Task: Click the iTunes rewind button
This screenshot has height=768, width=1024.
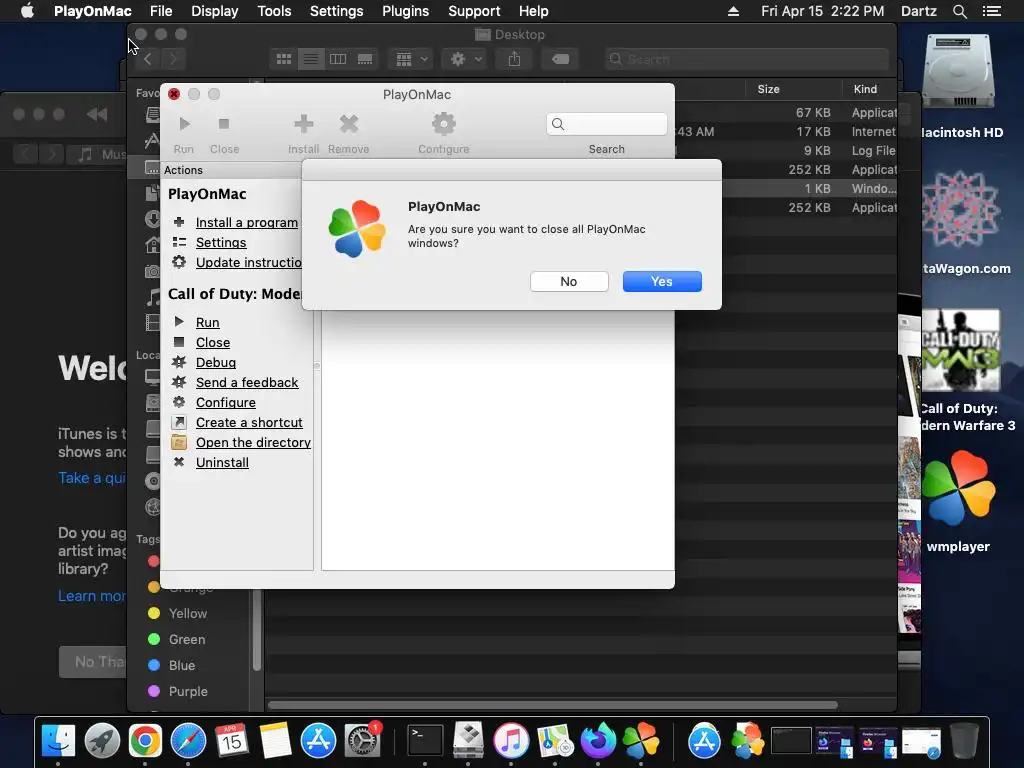Action: 97,114
